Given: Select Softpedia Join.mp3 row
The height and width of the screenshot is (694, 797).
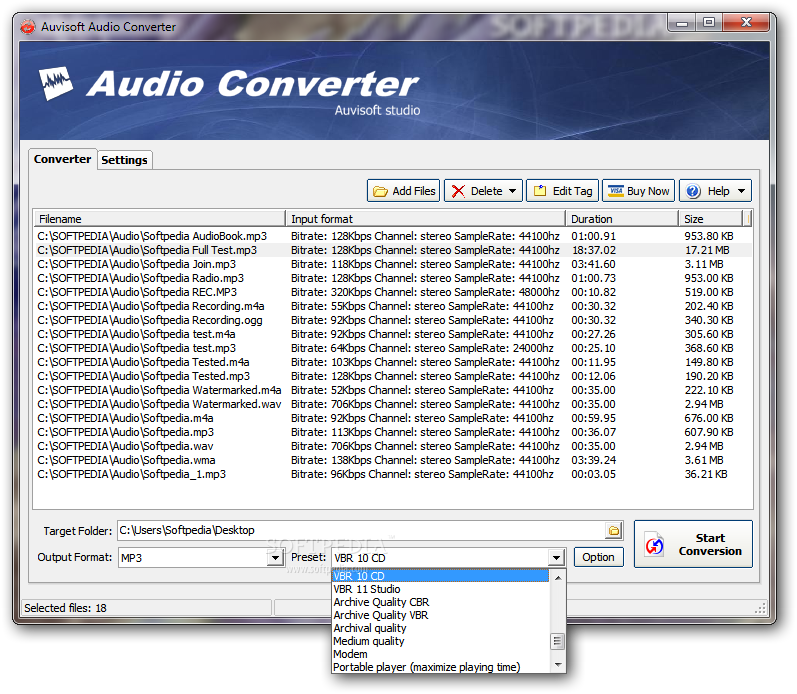Looking at the screenshot, I should point(392,264).
